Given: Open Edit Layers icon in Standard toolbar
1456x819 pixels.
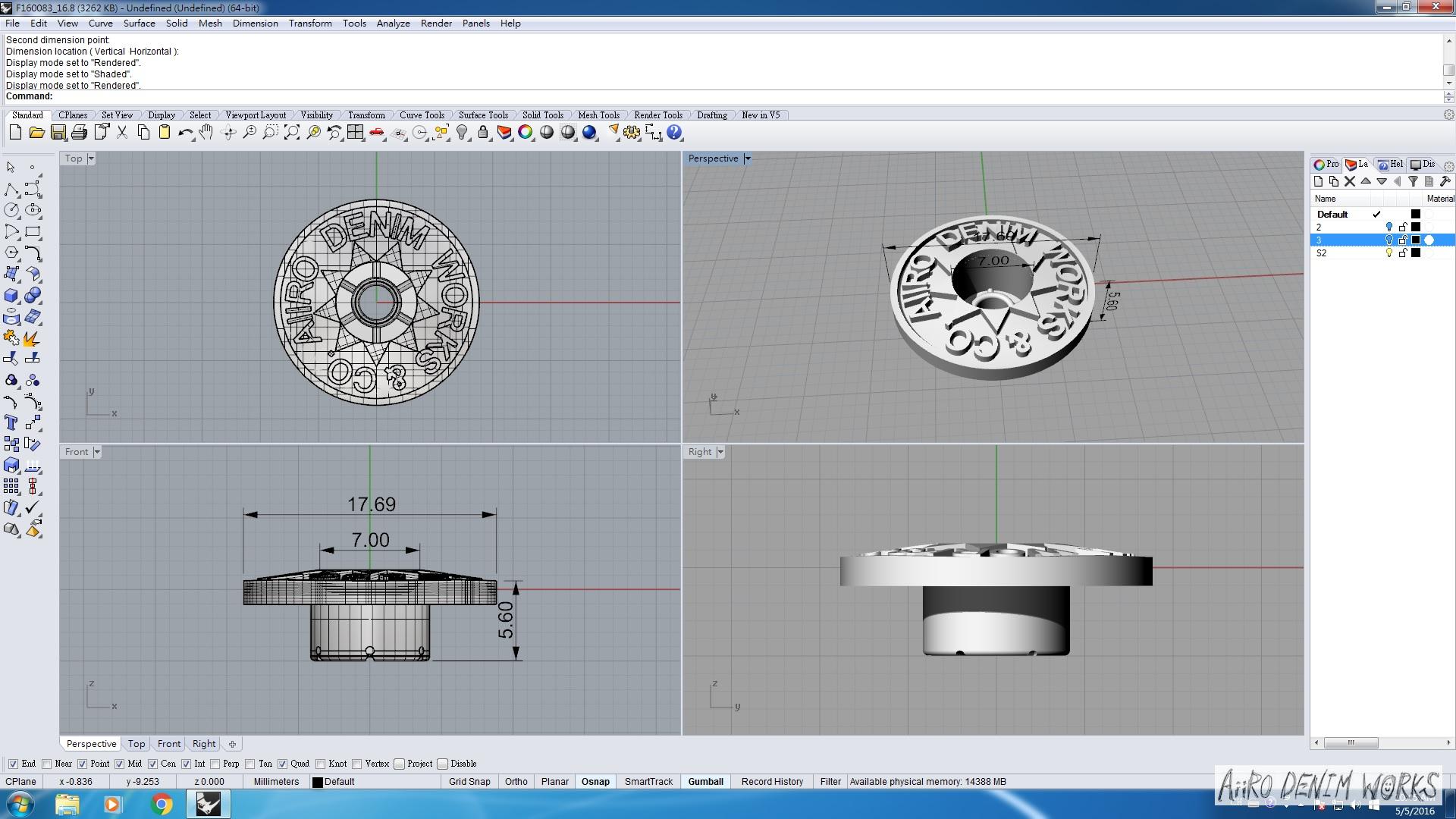Looking at the screenshot, I should (x=504, y=133).
